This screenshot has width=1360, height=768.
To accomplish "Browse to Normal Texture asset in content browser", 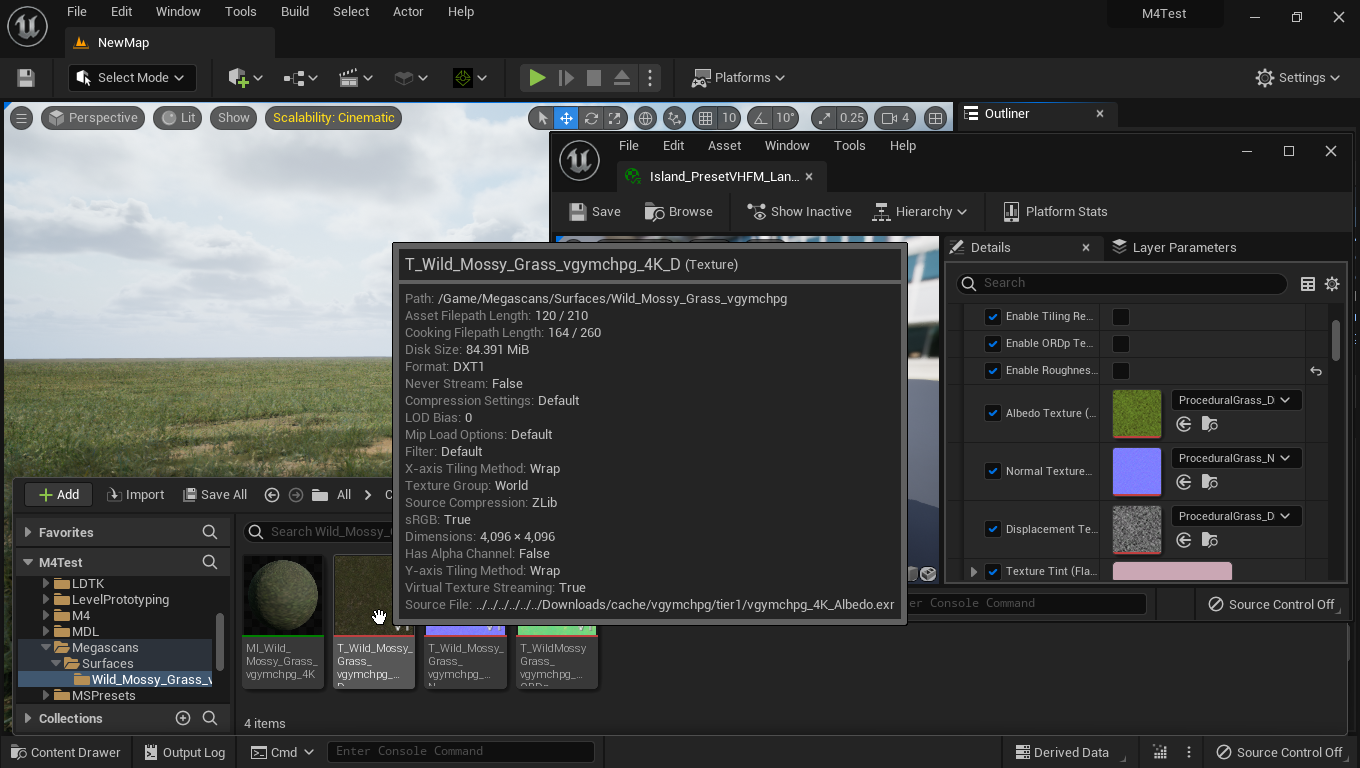I will pos(1209,482).
